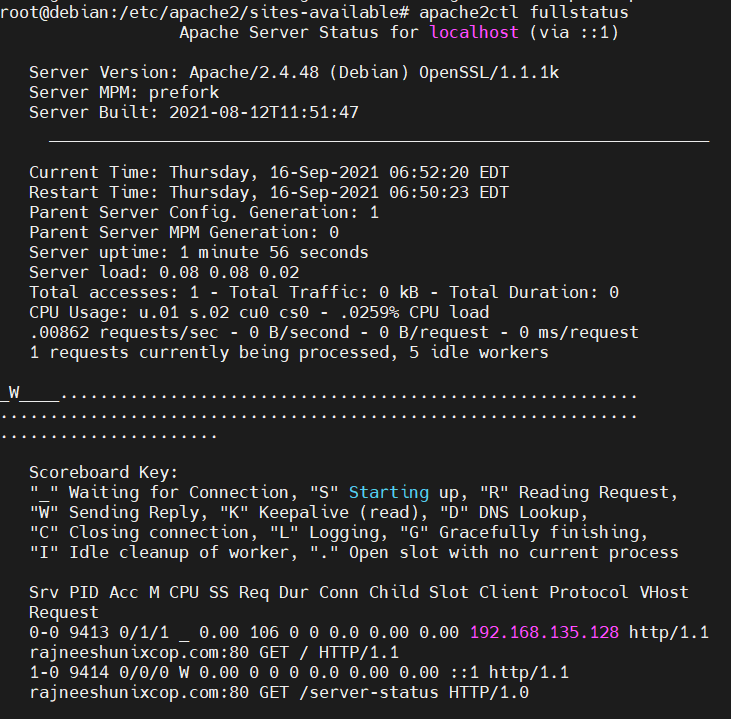731x719 pixels.
Task: Click the Server Version line
Action: point(294,73)
